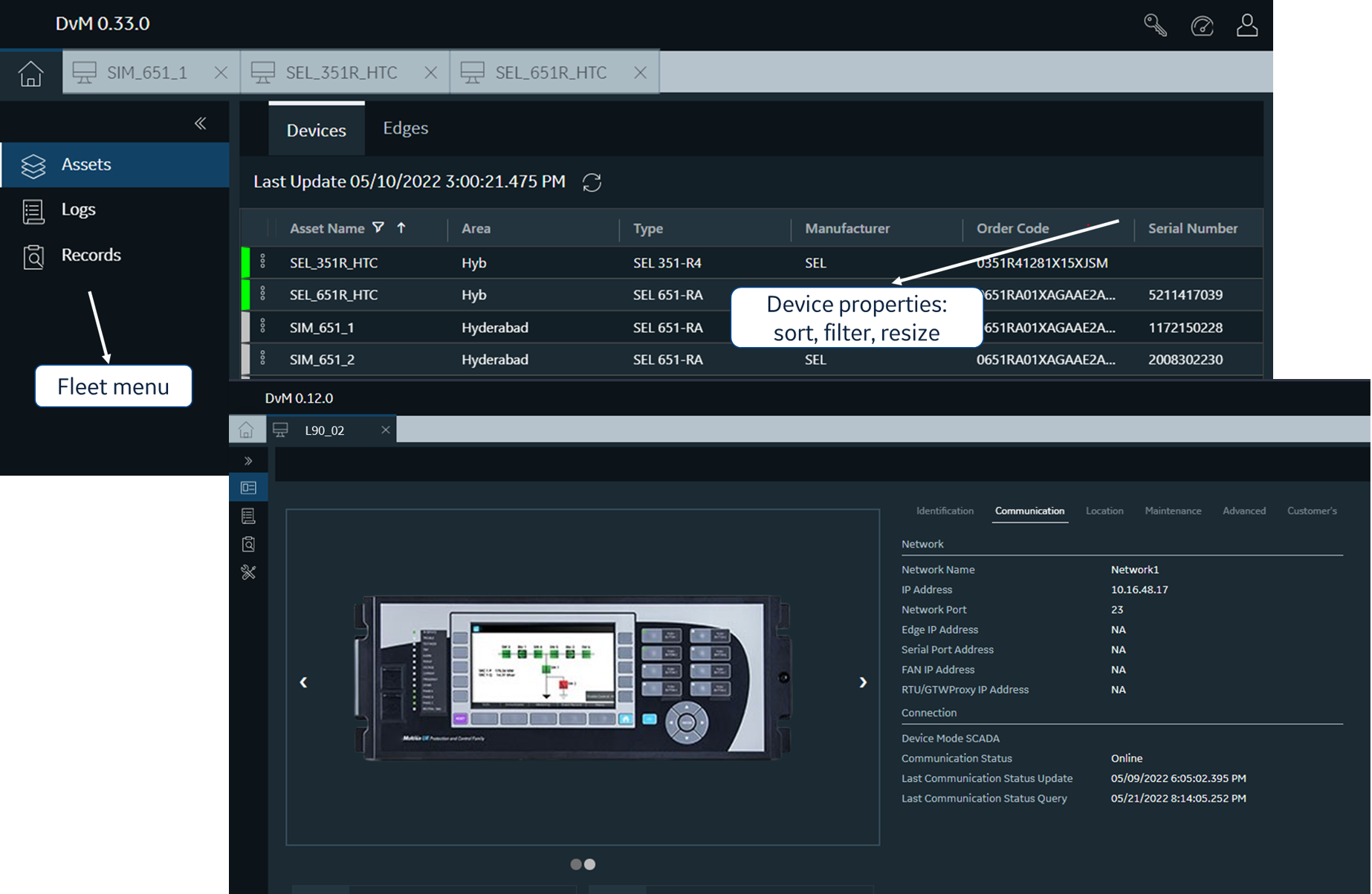Open device overview icon in L90_02 sidebar
1372x894 pixels.
point(248,488)
